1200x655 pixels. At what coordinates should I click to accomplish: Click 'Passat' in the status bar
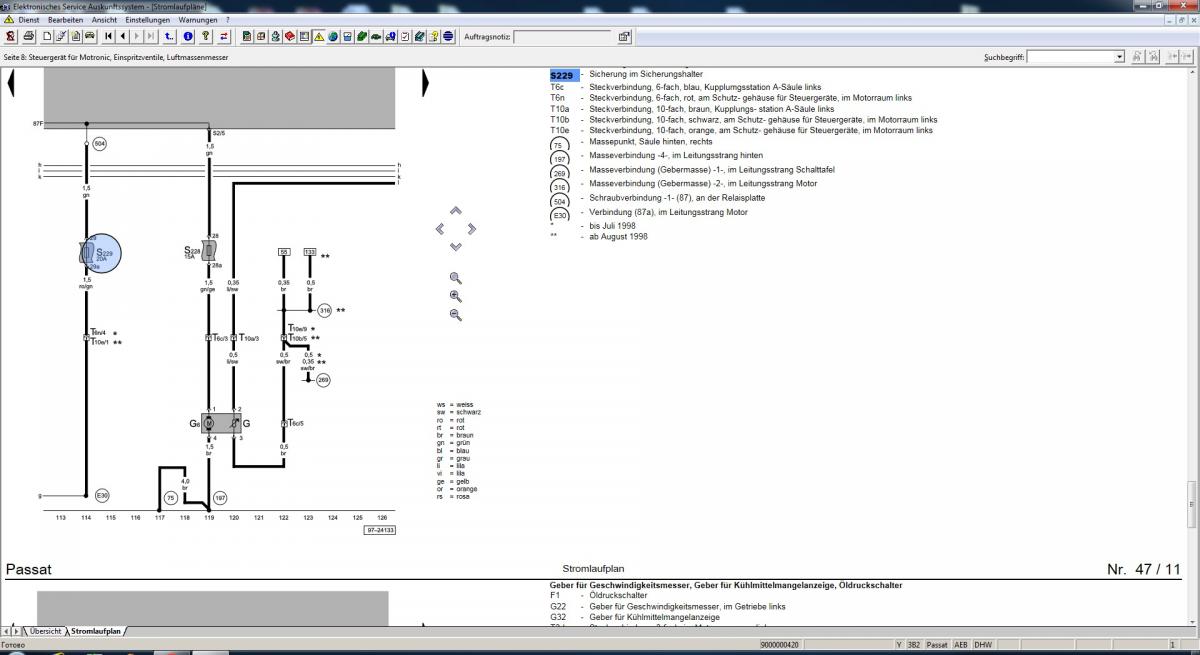(937, 645)
